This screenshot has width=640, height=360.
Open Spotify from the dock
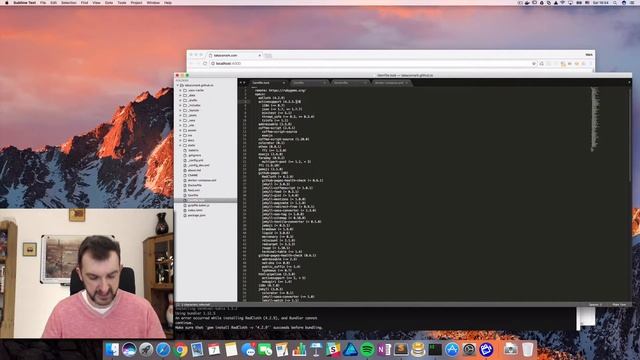[x=367, y=349]
